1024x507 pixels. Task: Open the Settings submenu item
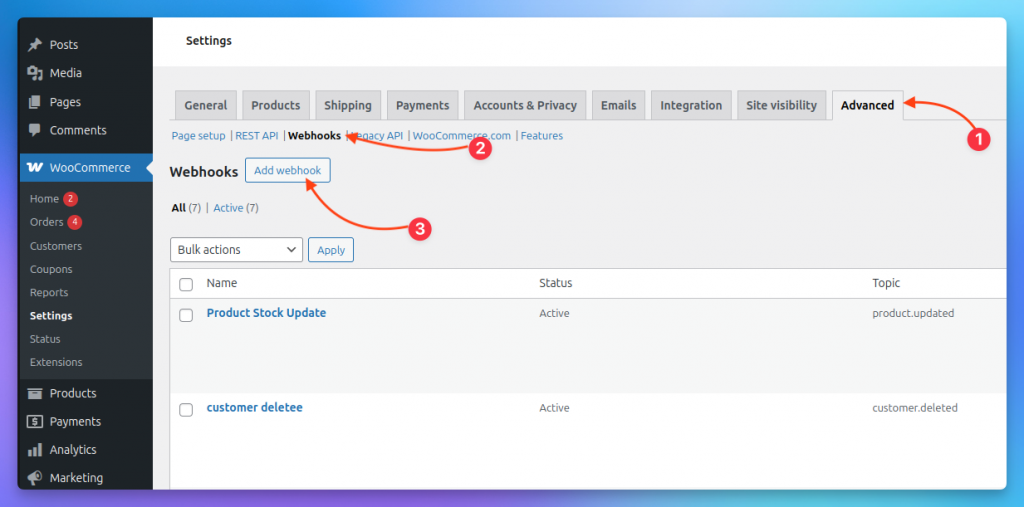coord(51,316)
